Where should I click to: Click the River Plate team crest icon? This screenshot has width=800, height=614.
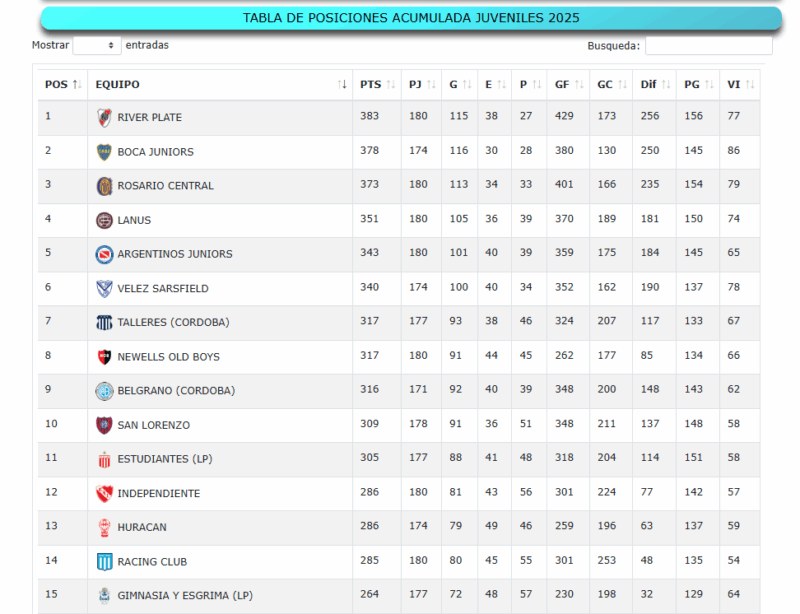104,118
